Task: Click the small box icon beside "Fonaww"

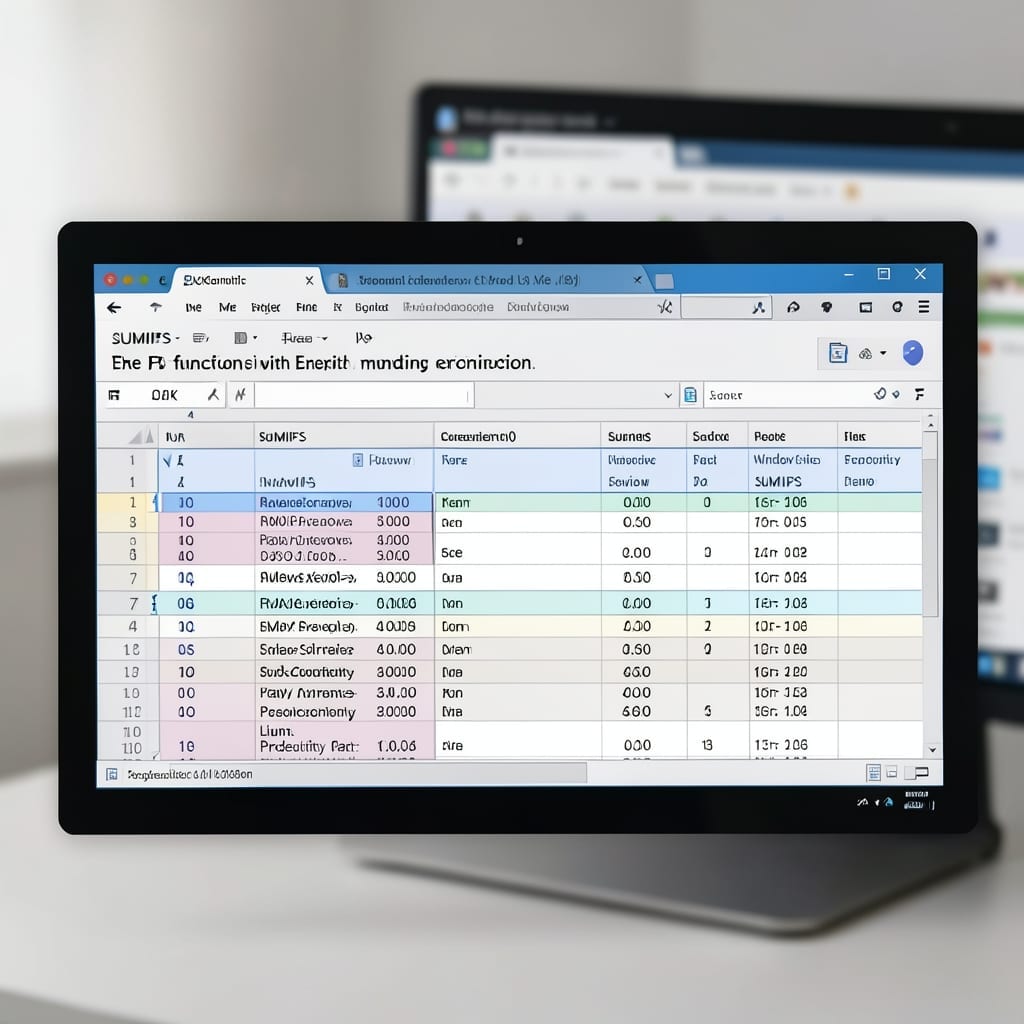Action: point(358,460)
